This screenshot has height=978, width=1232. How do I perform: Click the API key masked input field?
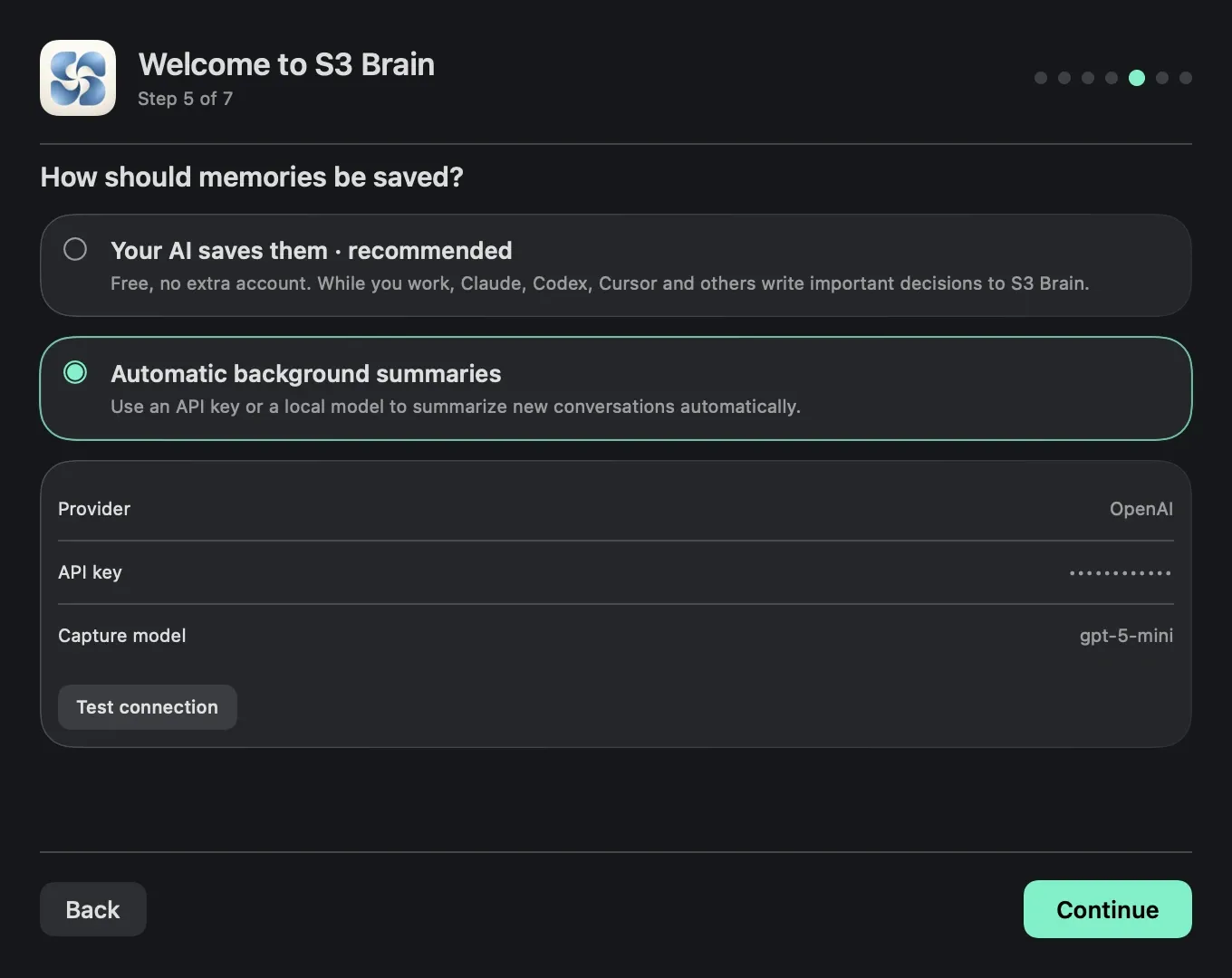[1121, 572]
